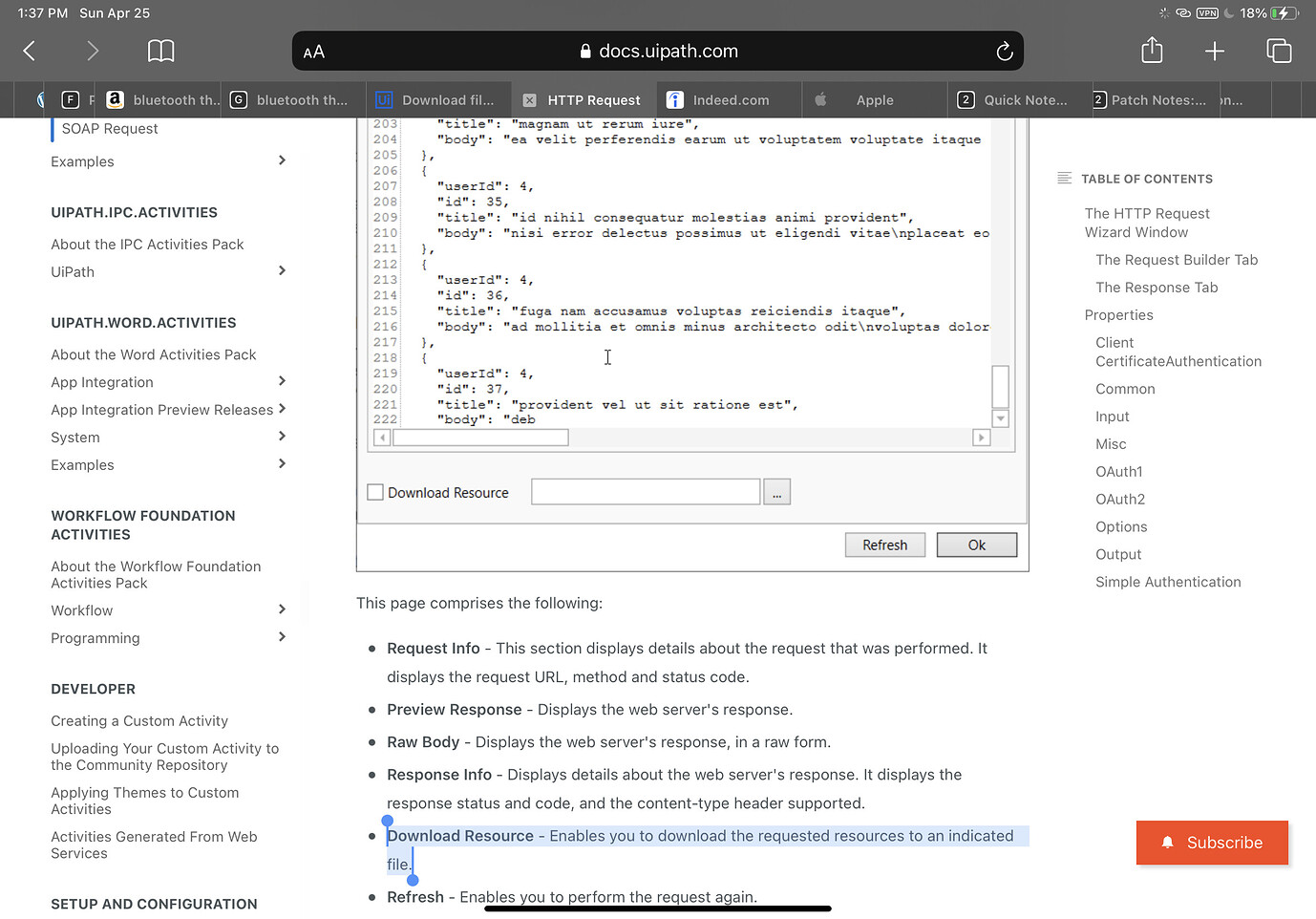Click the bell icon on Subscribe button
Viewport: 1316px width, 919px height.
(x=1167, y=843)
